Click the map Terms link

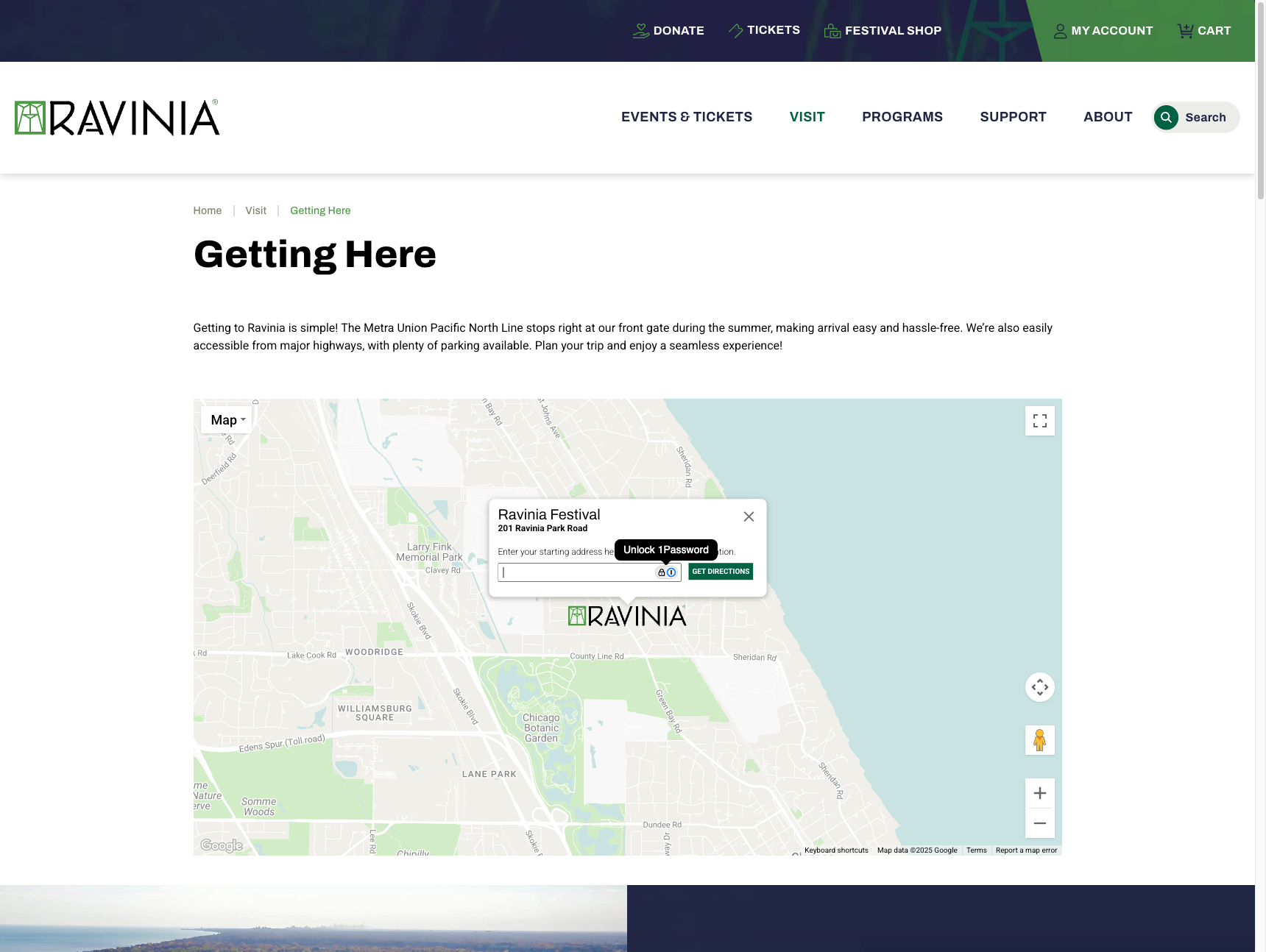coord(977,850)
